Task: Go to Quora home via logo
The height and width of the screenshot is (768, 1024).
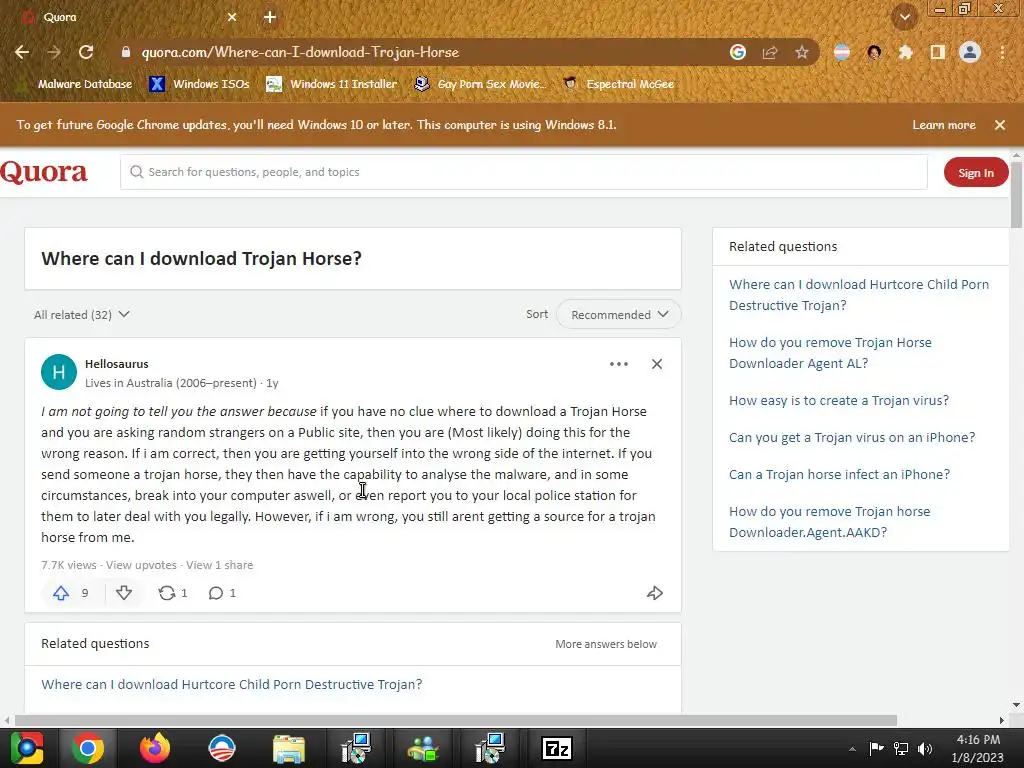Action: coord(44,172)
